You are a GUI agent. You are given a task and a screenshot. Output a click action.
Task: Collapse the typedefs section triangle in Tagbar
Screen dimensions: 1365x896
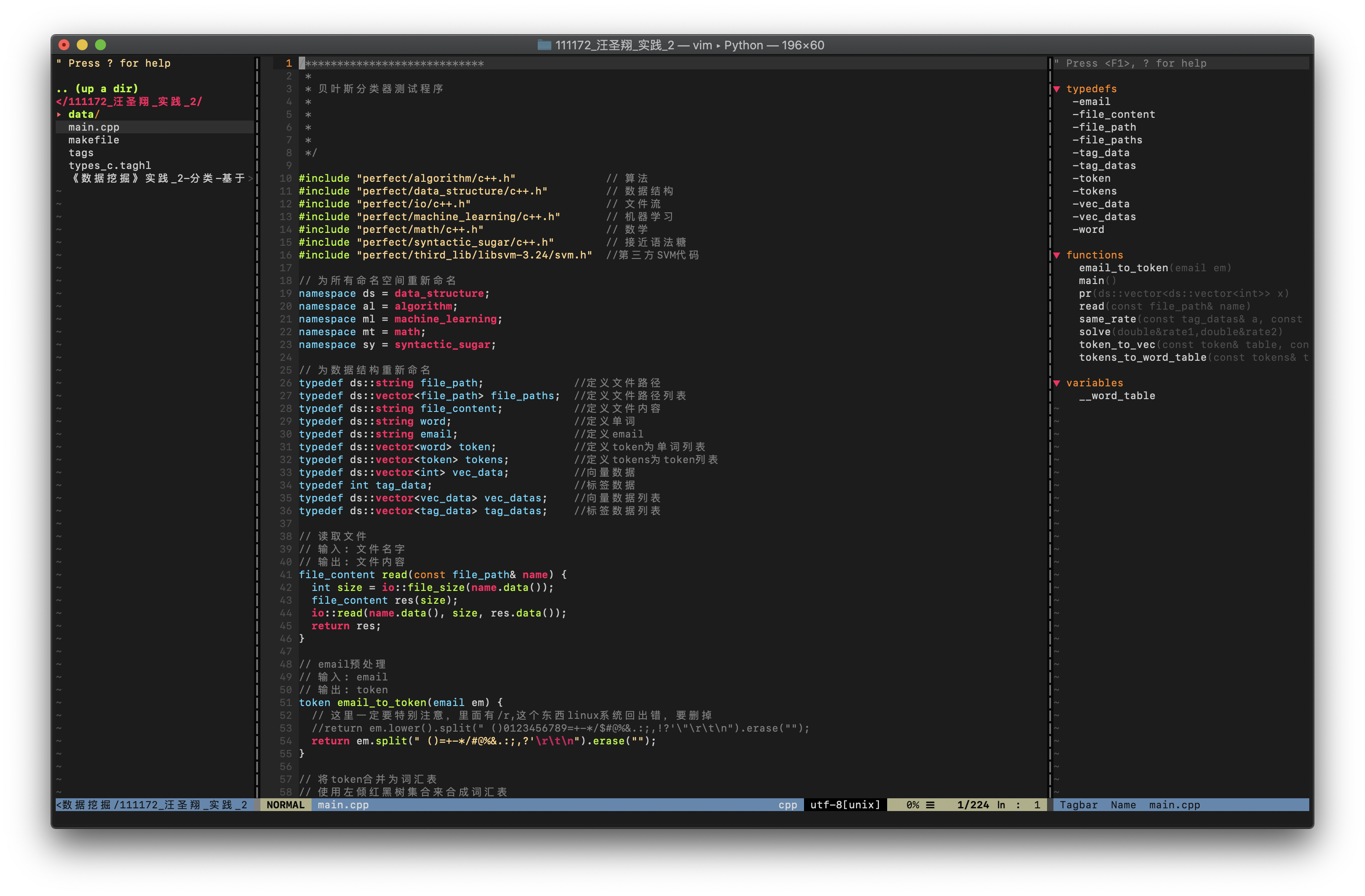click(1057, 89)
